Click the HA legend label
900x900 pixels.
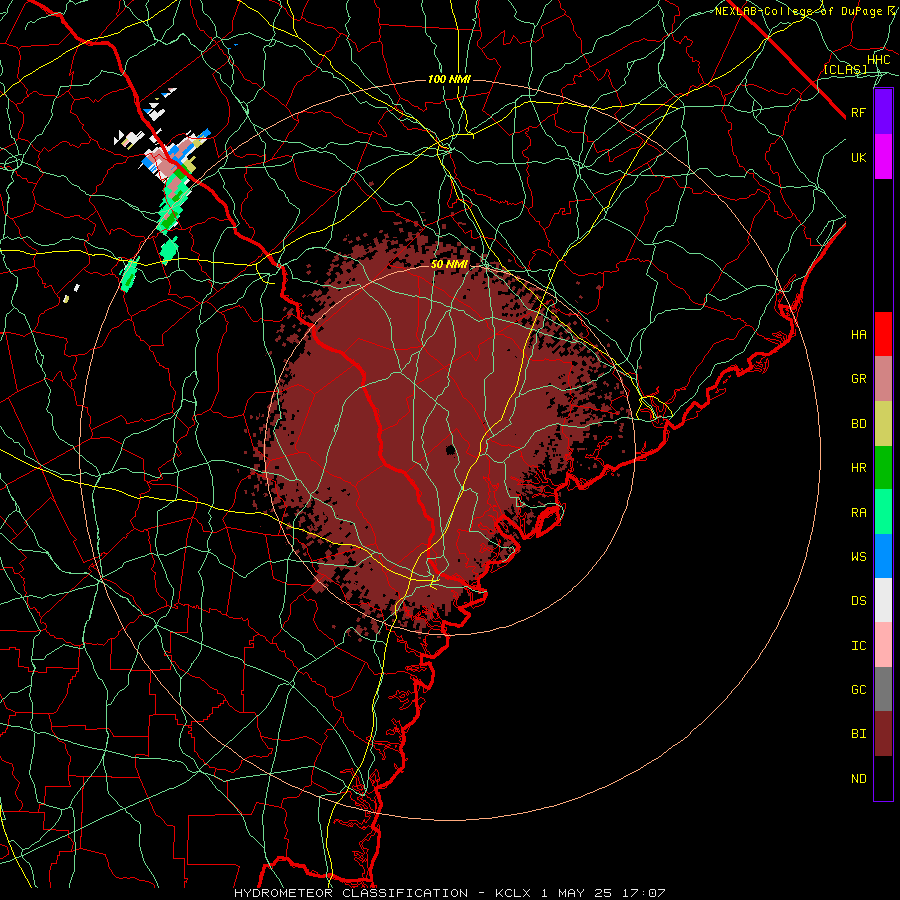tap(859, 335)
